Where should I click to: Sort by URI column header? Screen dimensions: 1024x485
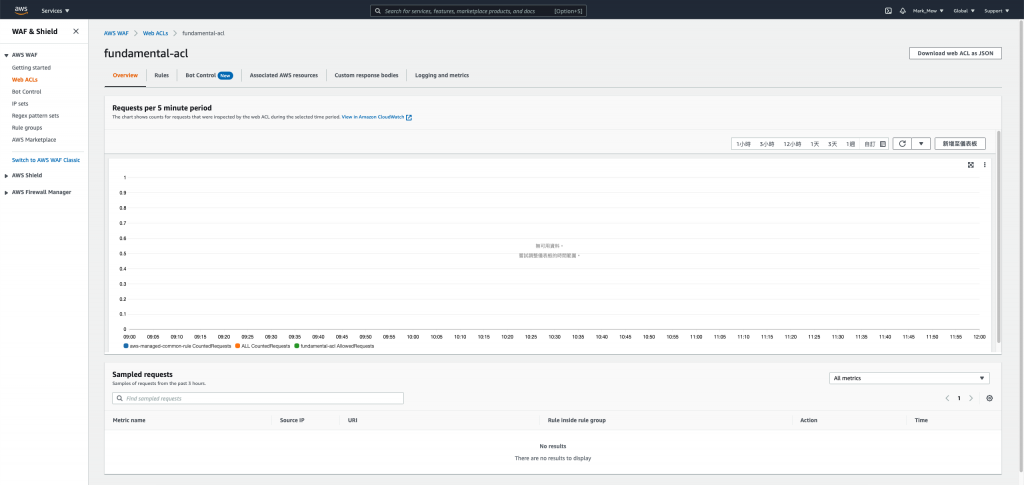click(x=353, y=420)
